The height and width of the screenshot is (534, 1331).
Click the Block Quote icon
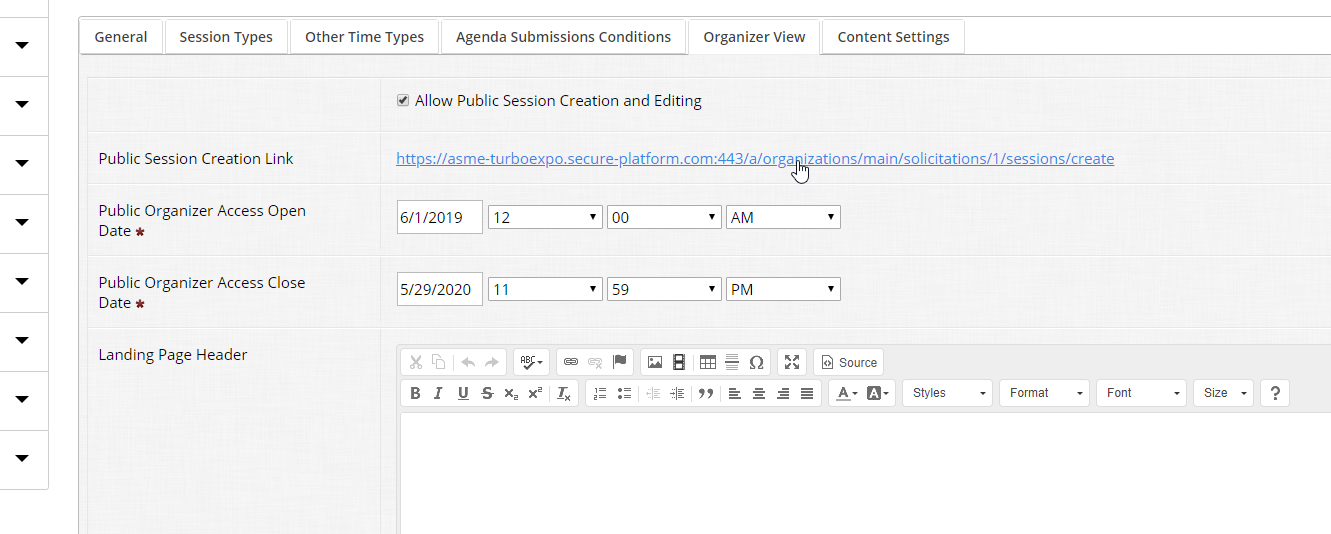(706, 394)
